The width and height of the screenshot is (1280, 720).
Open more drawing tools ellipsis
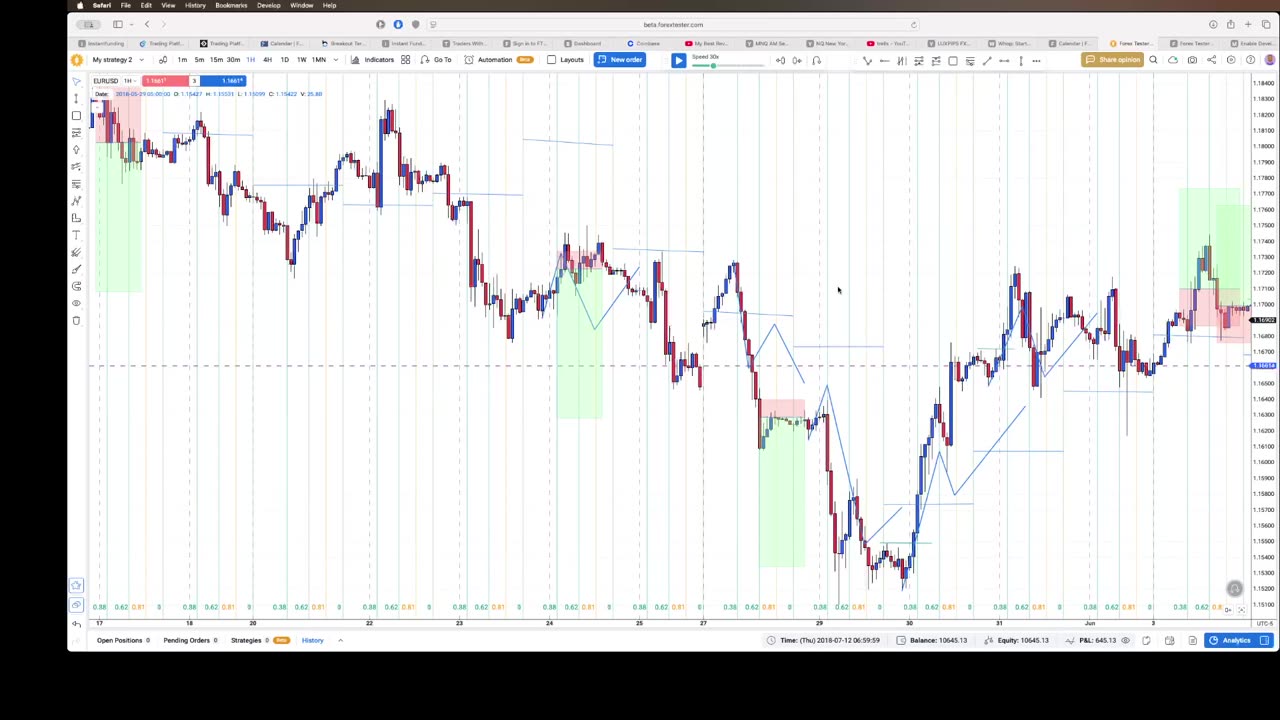pyautogui.click(x=1036, y=60)
